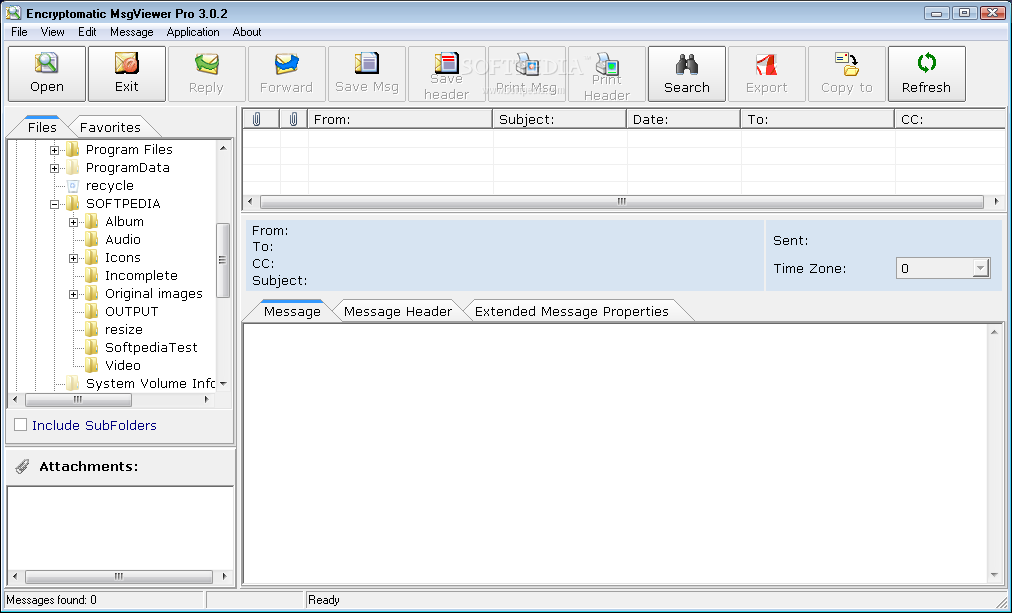This screenshot has height=613, width=1012.
Task: Click the second paperclip column header
Action: tap(294, 119)
